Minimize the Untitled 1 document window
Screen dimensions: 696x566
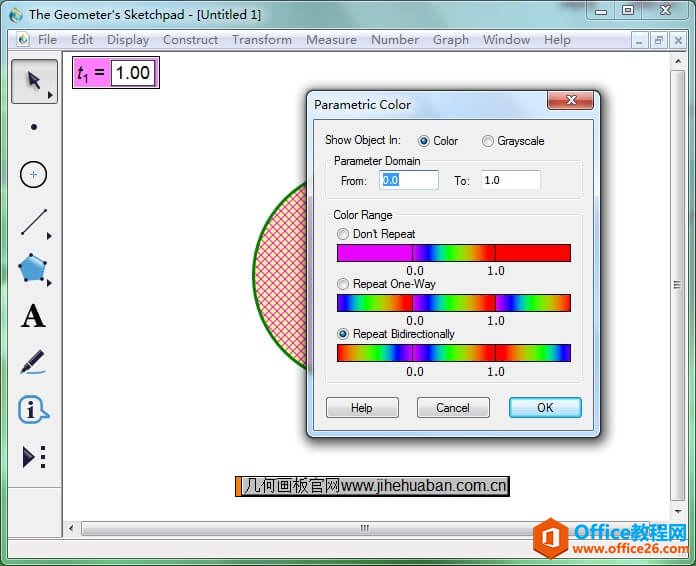point(639,41)
